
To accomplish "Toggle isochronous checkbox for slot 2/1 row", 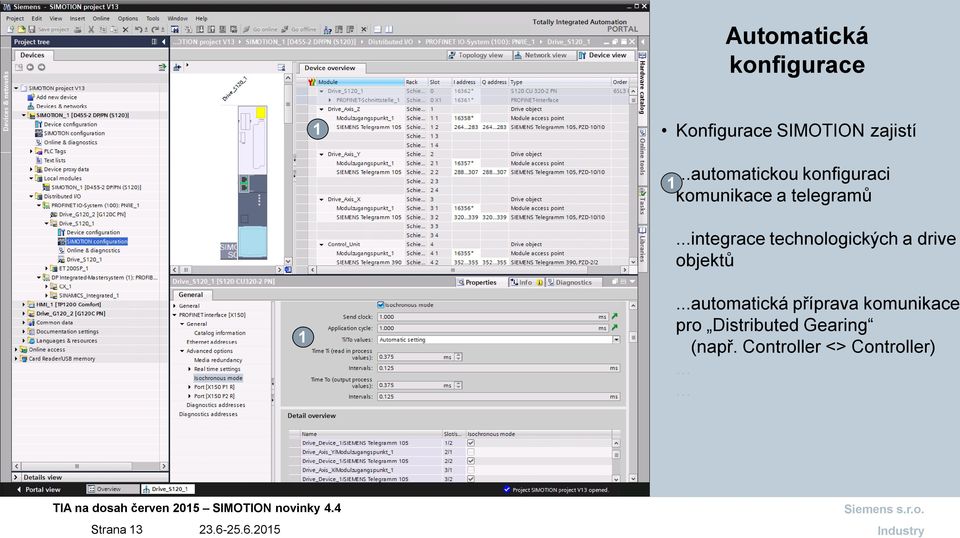I will 471,452.
